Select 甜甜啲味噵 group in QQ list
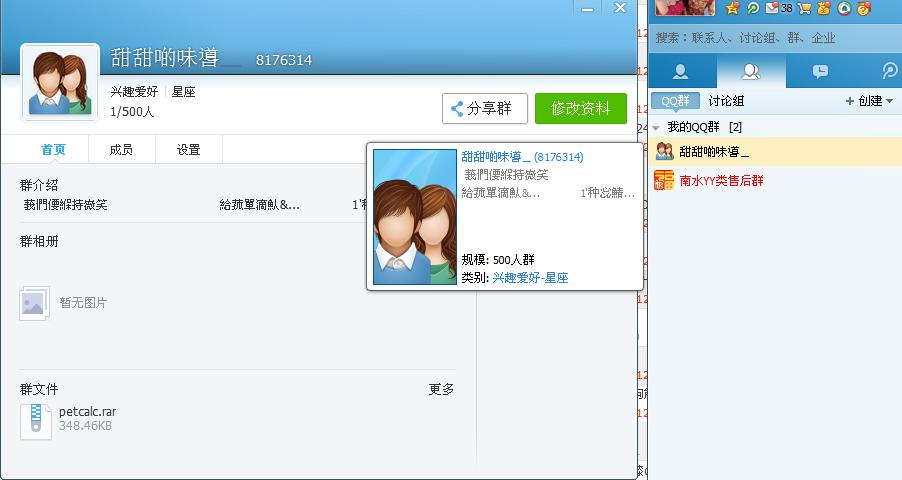 click(775, 152)
